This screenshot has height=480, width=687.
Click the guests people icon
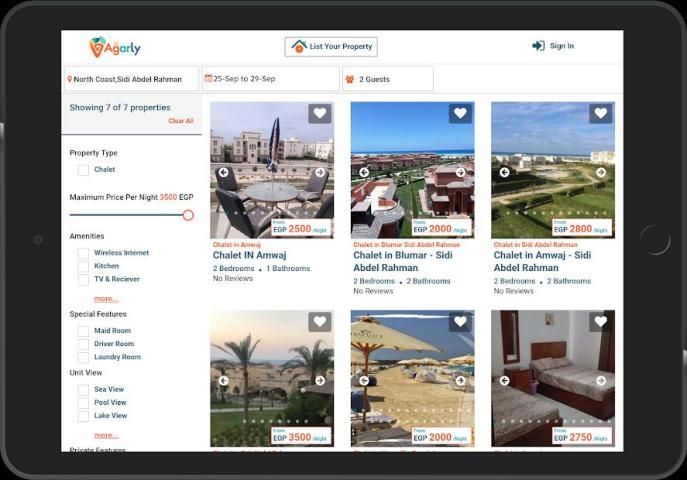tap(350, 79)
